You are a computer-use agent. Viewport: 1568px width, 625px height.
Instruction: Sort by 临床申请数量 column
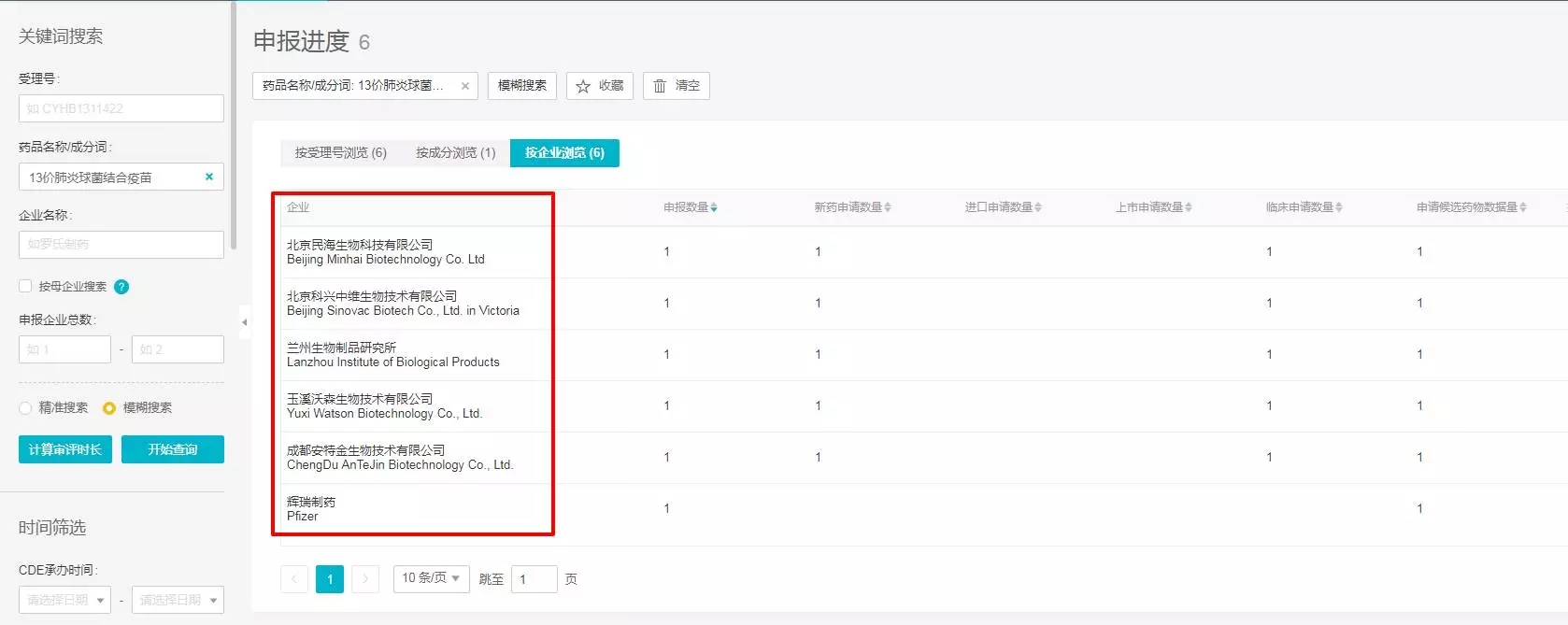pyautogui.click(x=1304, y=207)
